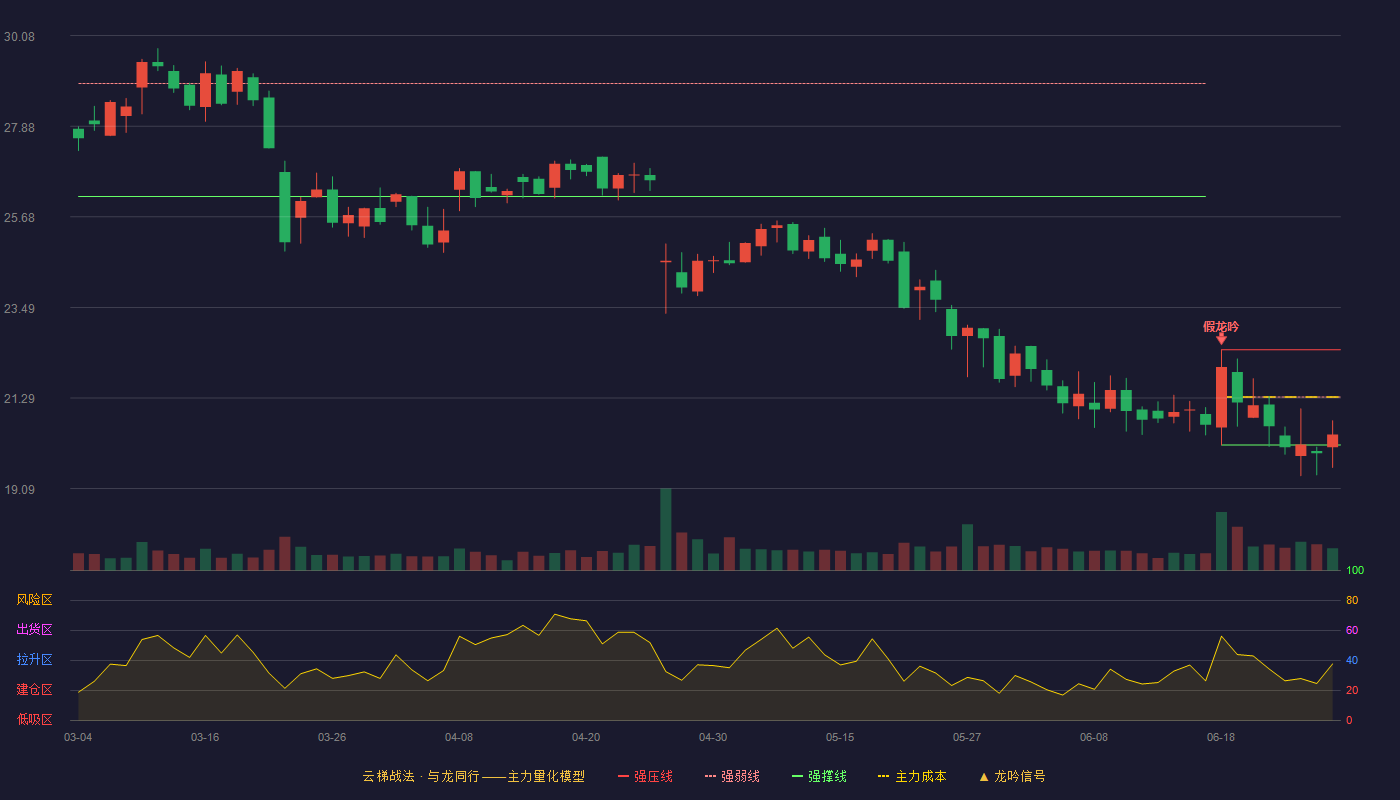Click the 04-08 date label
1400x800 pixels.
click(459, 737)
